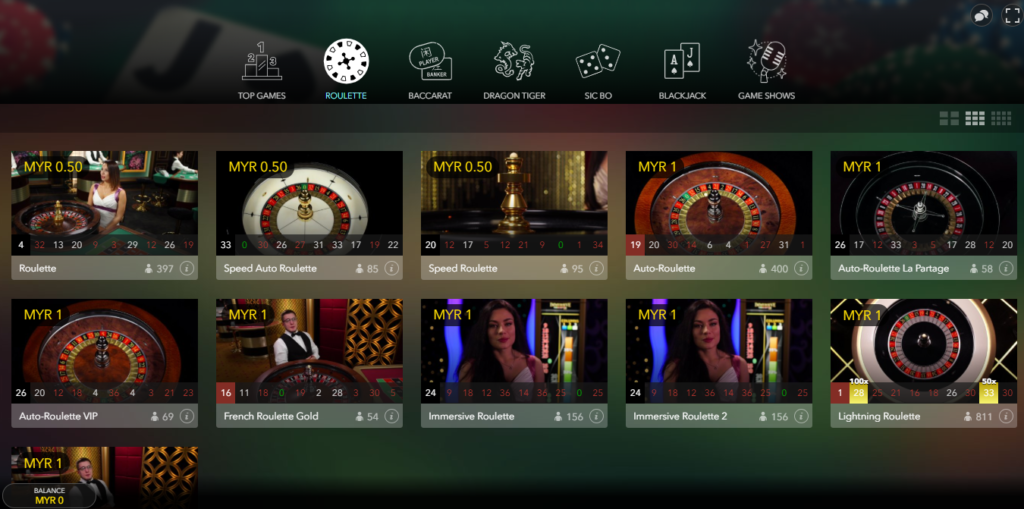Screen dimensions: 1024x509
Task: Launch Immersive Roulette 2 game
Action: click(x=719, y=363)
